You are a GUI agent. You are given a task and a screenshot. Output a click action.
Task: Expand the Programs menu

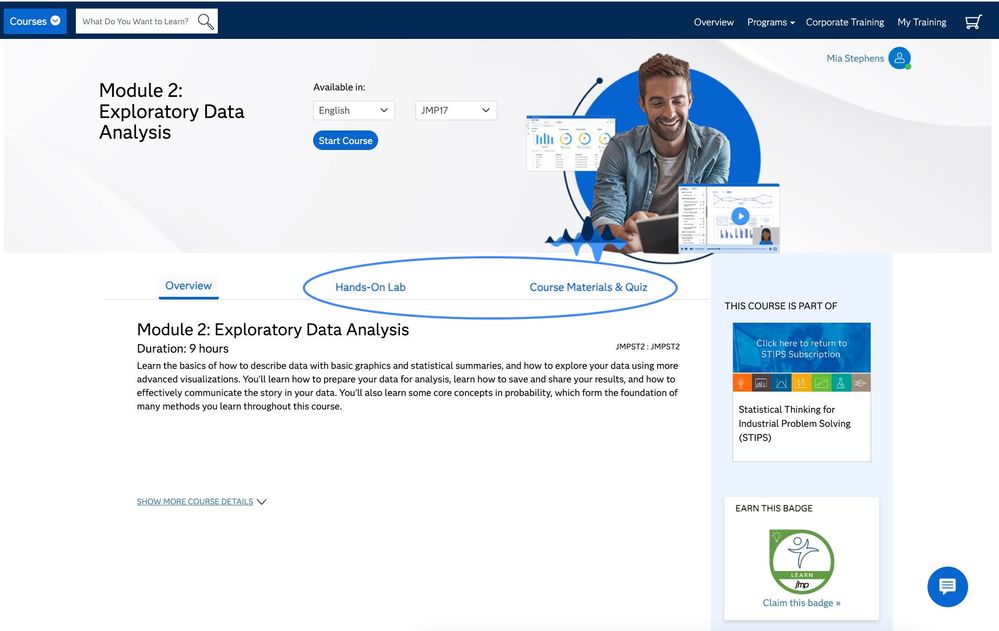coord(771,22)
